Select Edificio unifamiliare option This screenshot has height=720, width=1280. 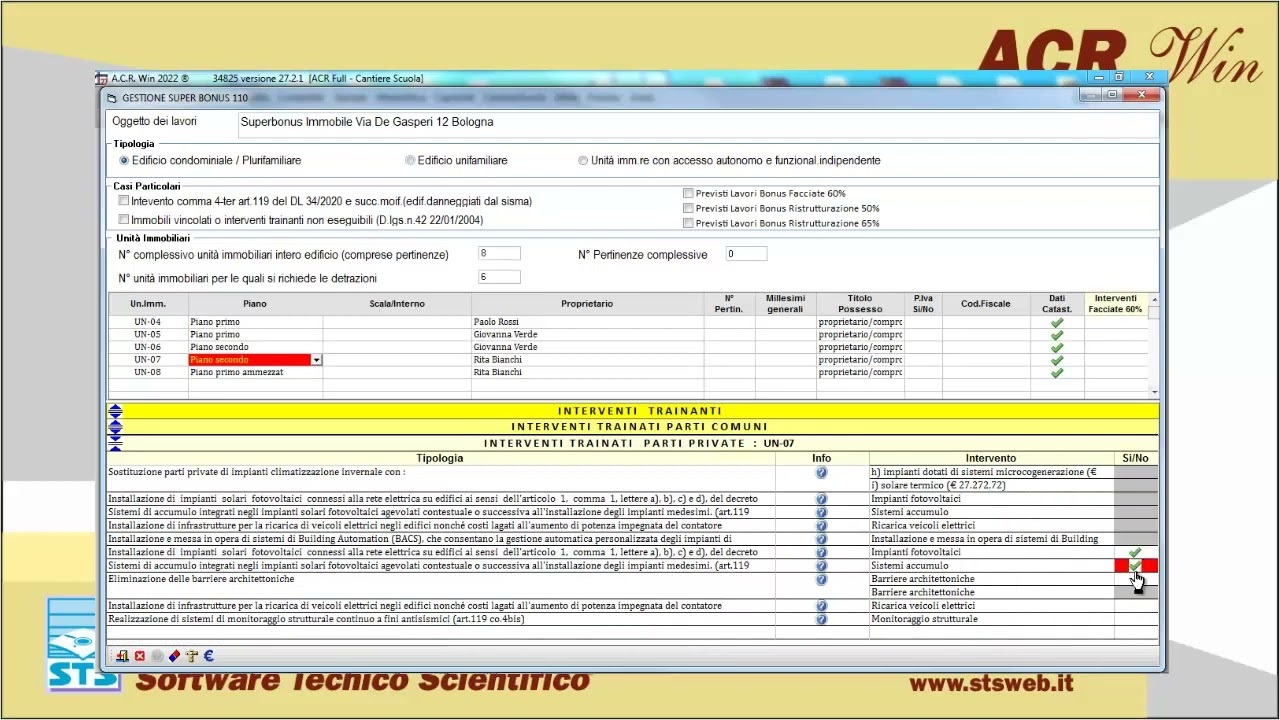pos(410,160)
